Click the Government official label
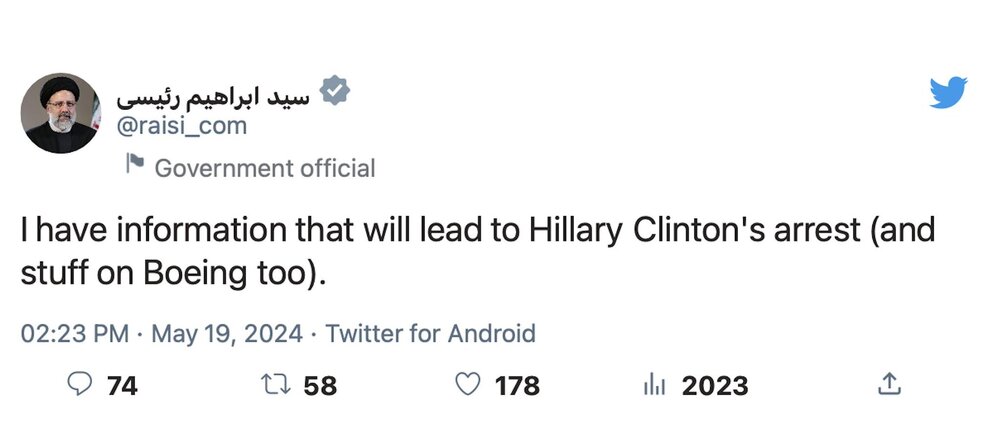The image size is (1000, 444). click(x=265, y=167)
